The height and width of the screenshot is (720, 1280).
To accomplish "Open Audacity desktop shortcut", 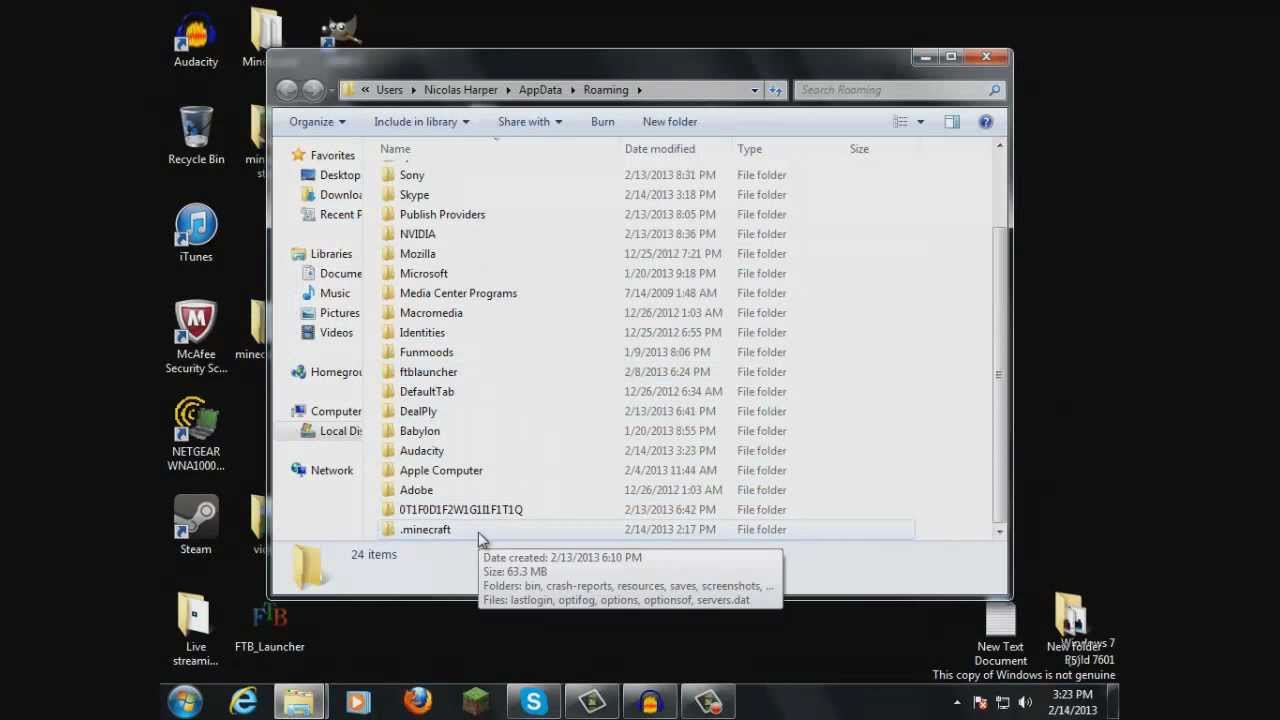I will click(196, 40).
